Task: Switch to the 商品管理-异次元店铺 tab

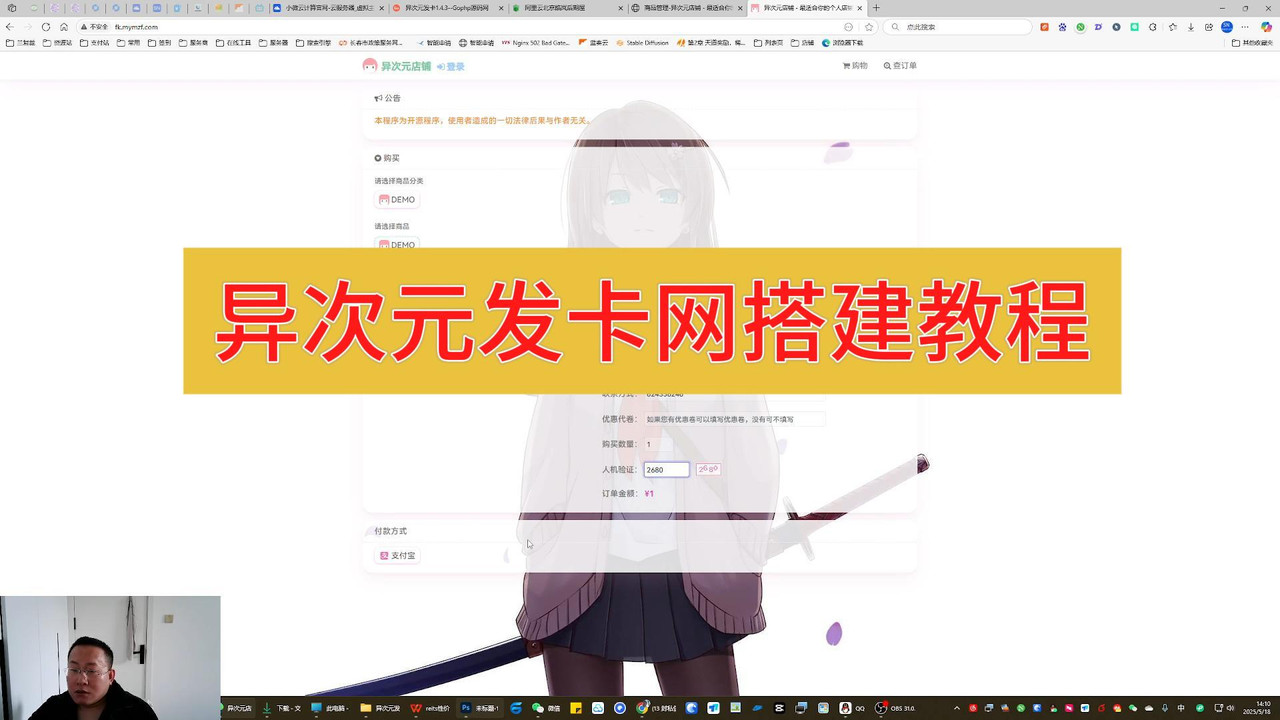Action: pos(686,8)
